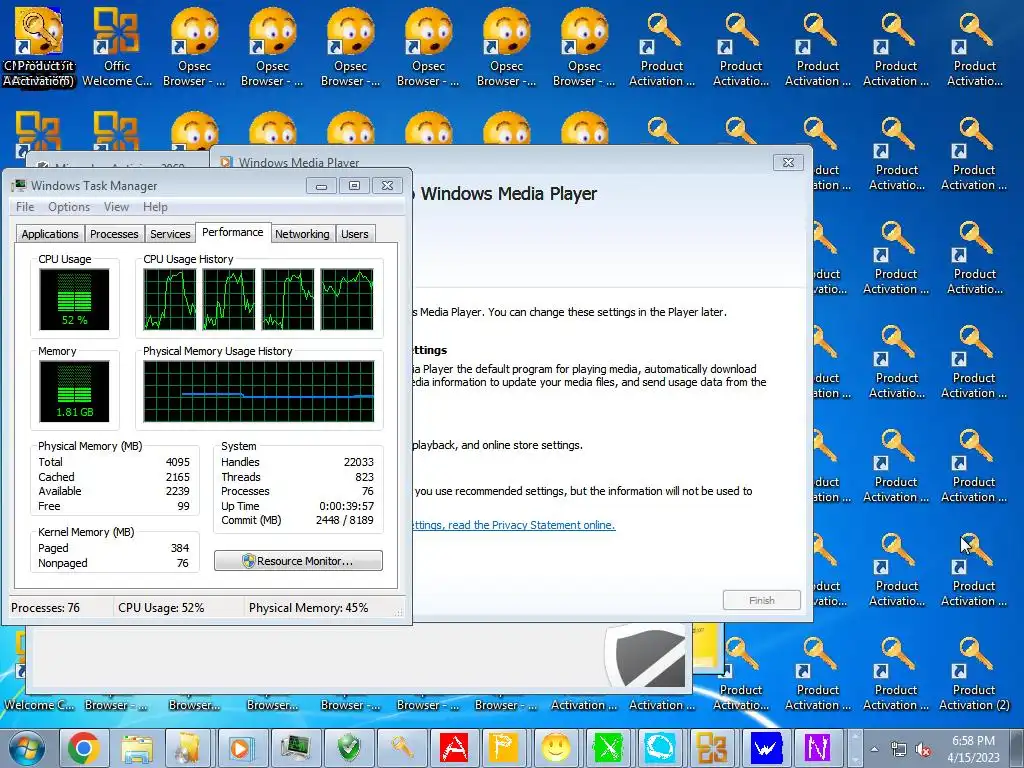Click the taskbar clock showing 6:58 PM

tap(973, 749)
